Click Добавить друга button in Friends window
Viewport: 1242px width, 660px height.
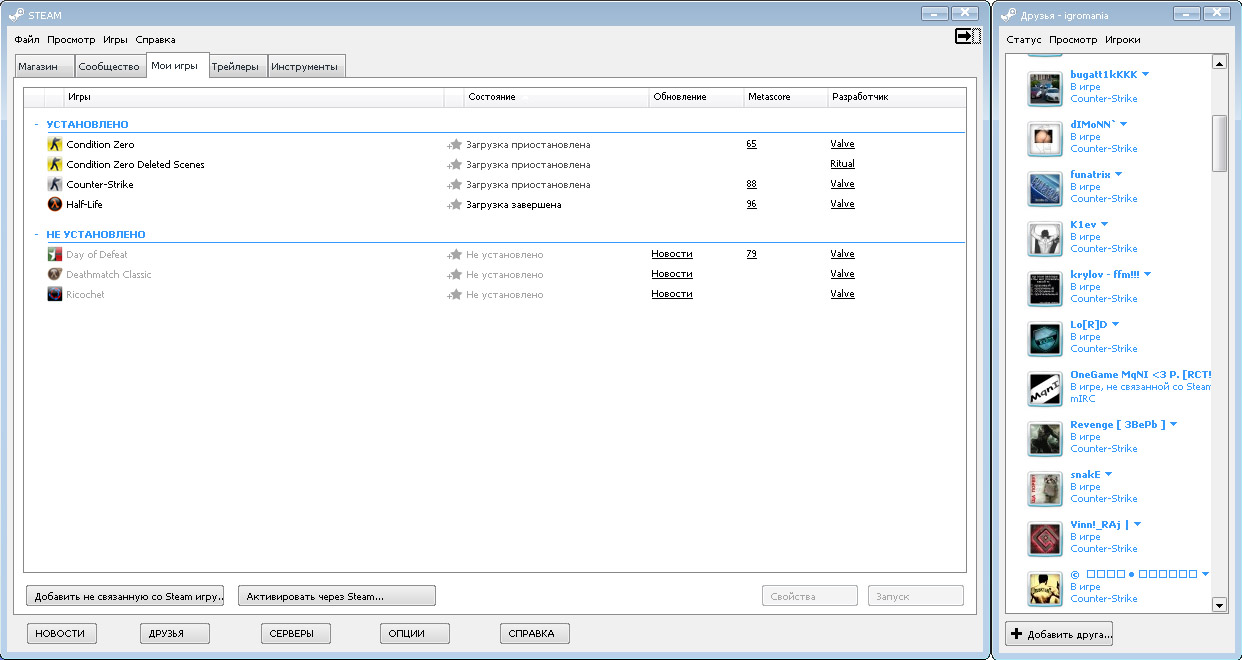tap(1059, 634)
